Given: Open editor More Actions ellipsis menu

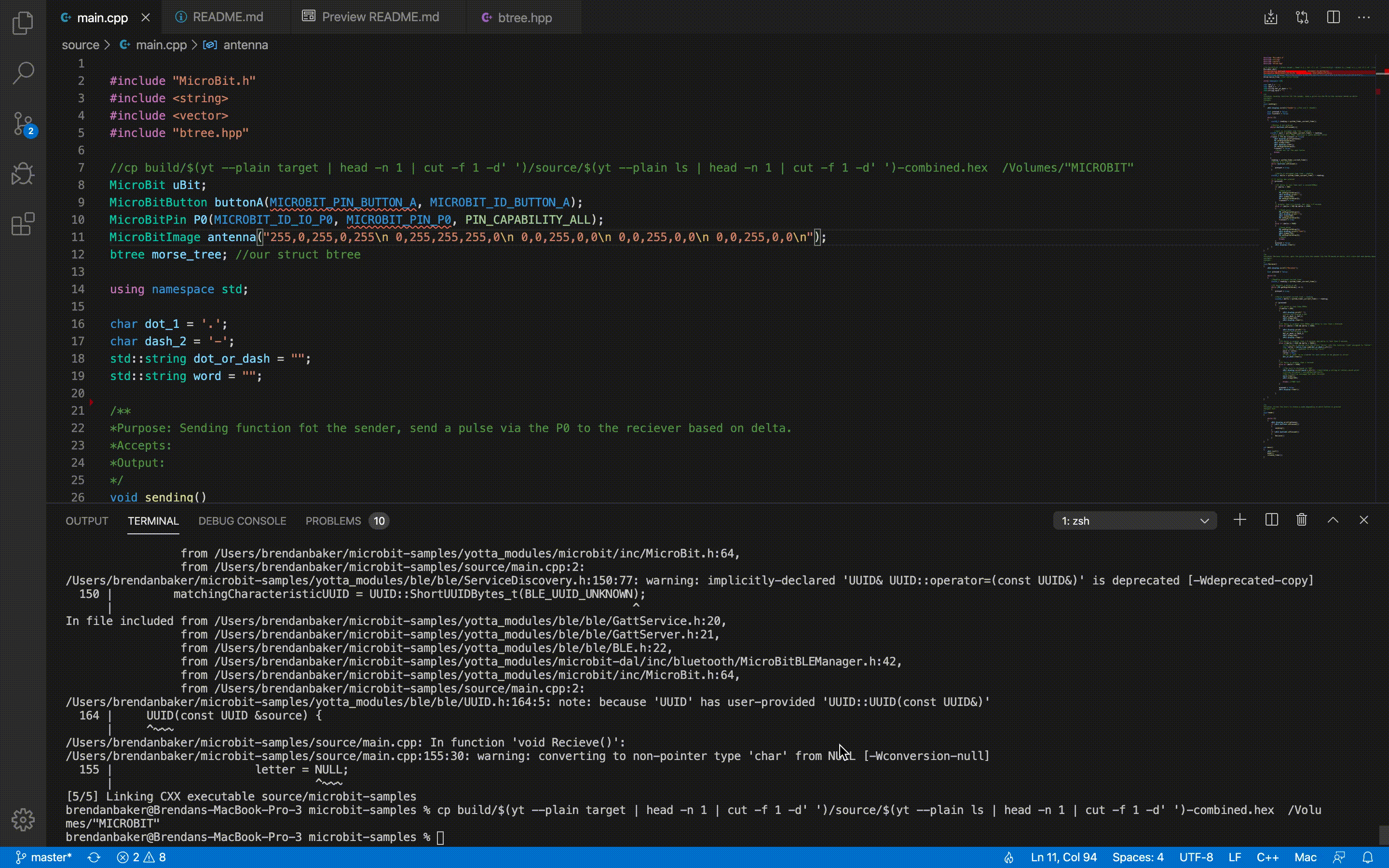Looking at the screenshot, I should (1364, 17).
